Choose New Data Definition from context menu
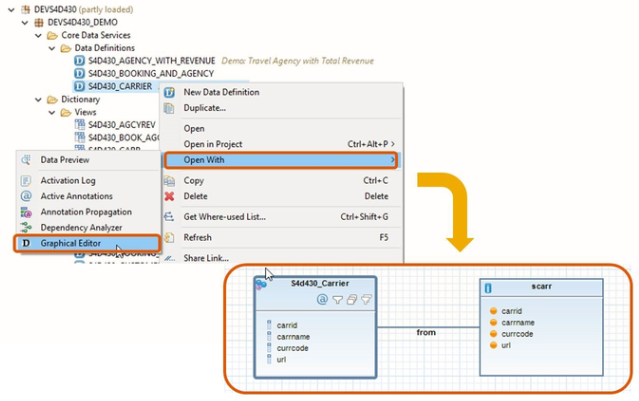639x401 pixels. [221, 92]
